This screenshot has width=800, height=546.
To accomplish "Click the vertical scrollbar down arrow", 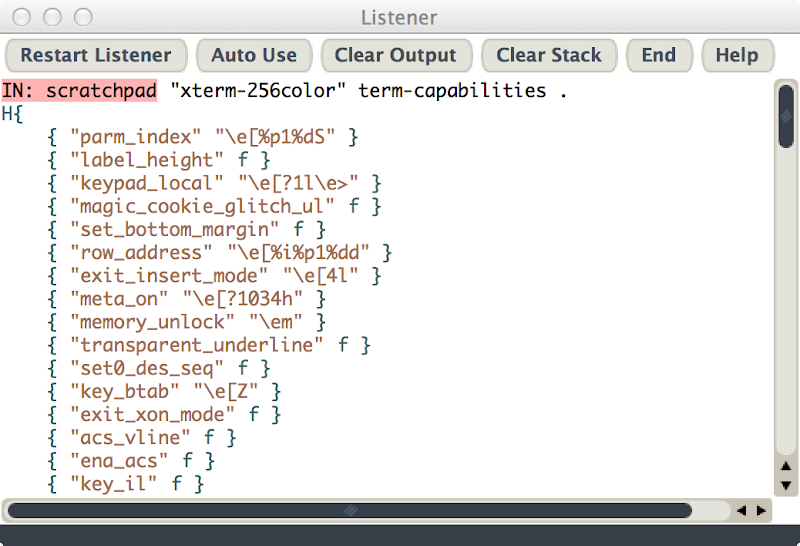I will pyautogui.click(x=786, y=485).
